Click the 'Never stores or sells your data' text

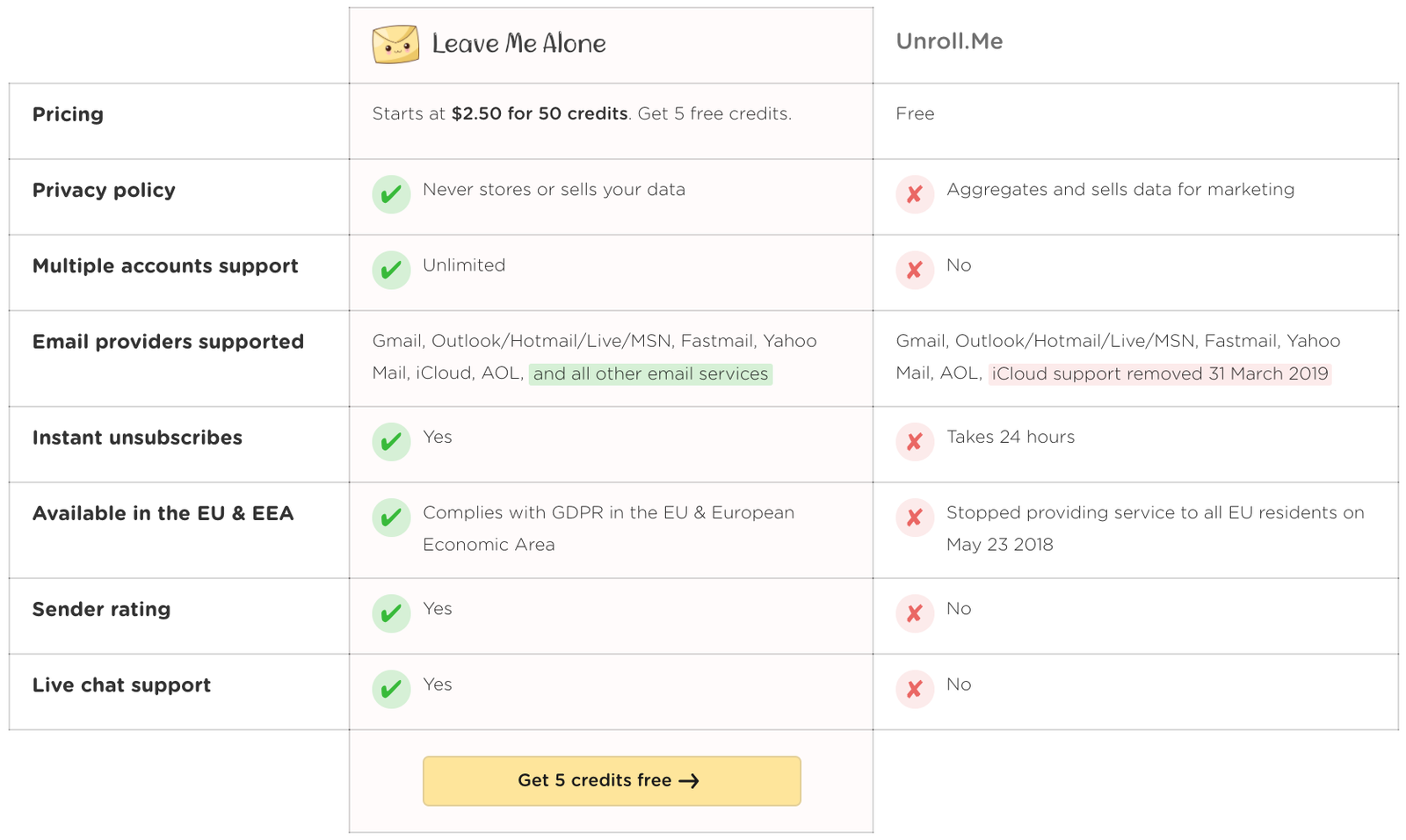pos(554,189)
